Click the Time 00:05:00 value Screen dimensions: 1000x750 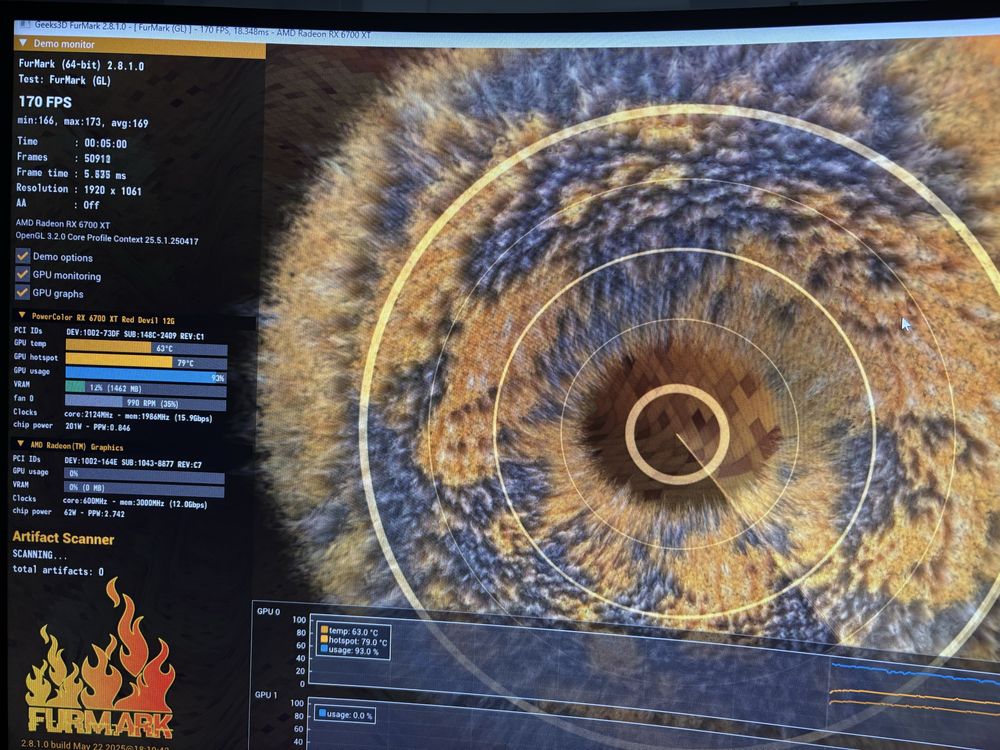pyautogui.click(x=105, y=143)
